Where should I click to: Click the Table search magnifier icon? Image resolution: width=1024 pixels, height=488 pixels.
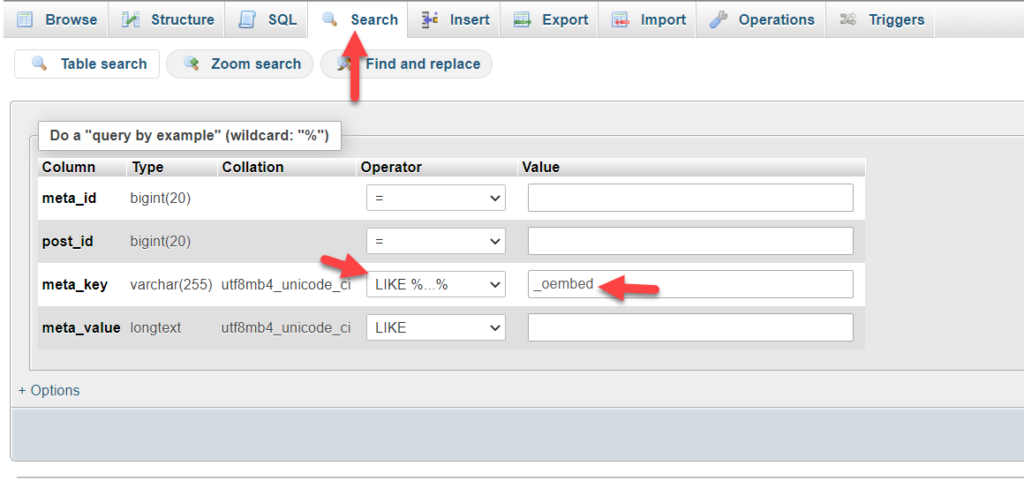tap(40, 63)
